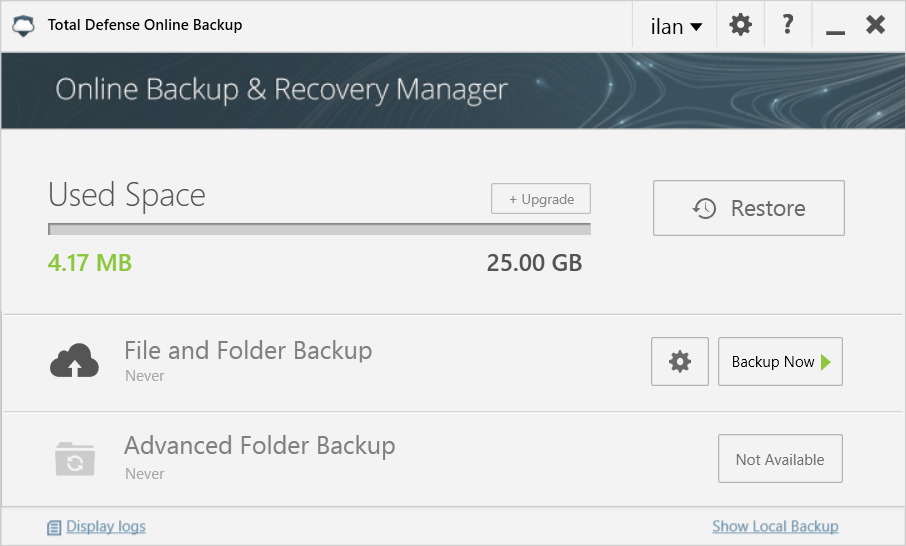Click the Total Defense shield logo icon
Screen dimensions: 906x546
24,25
